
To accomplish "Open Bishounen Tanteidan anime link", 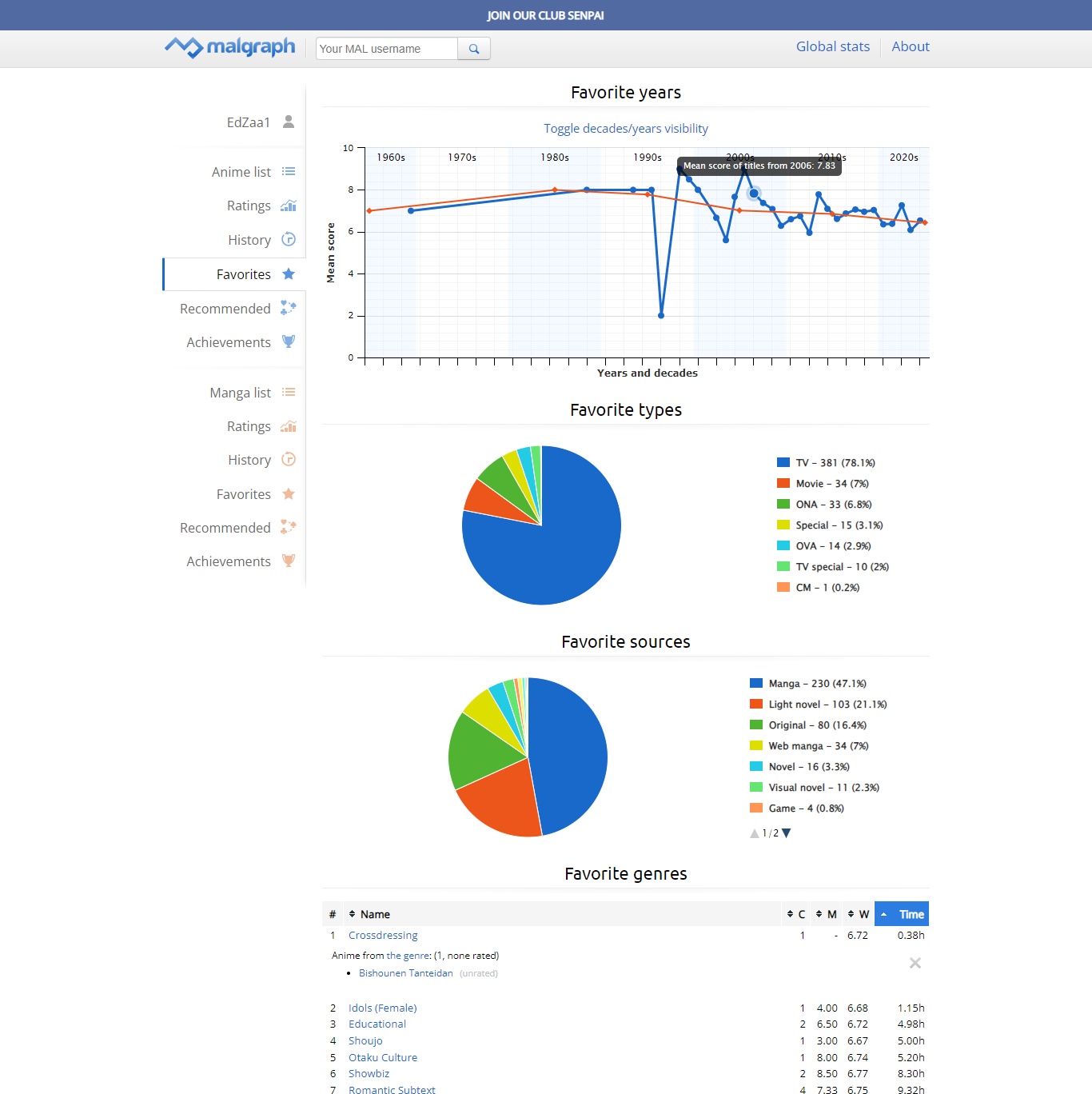I will [x=405, y=973].
